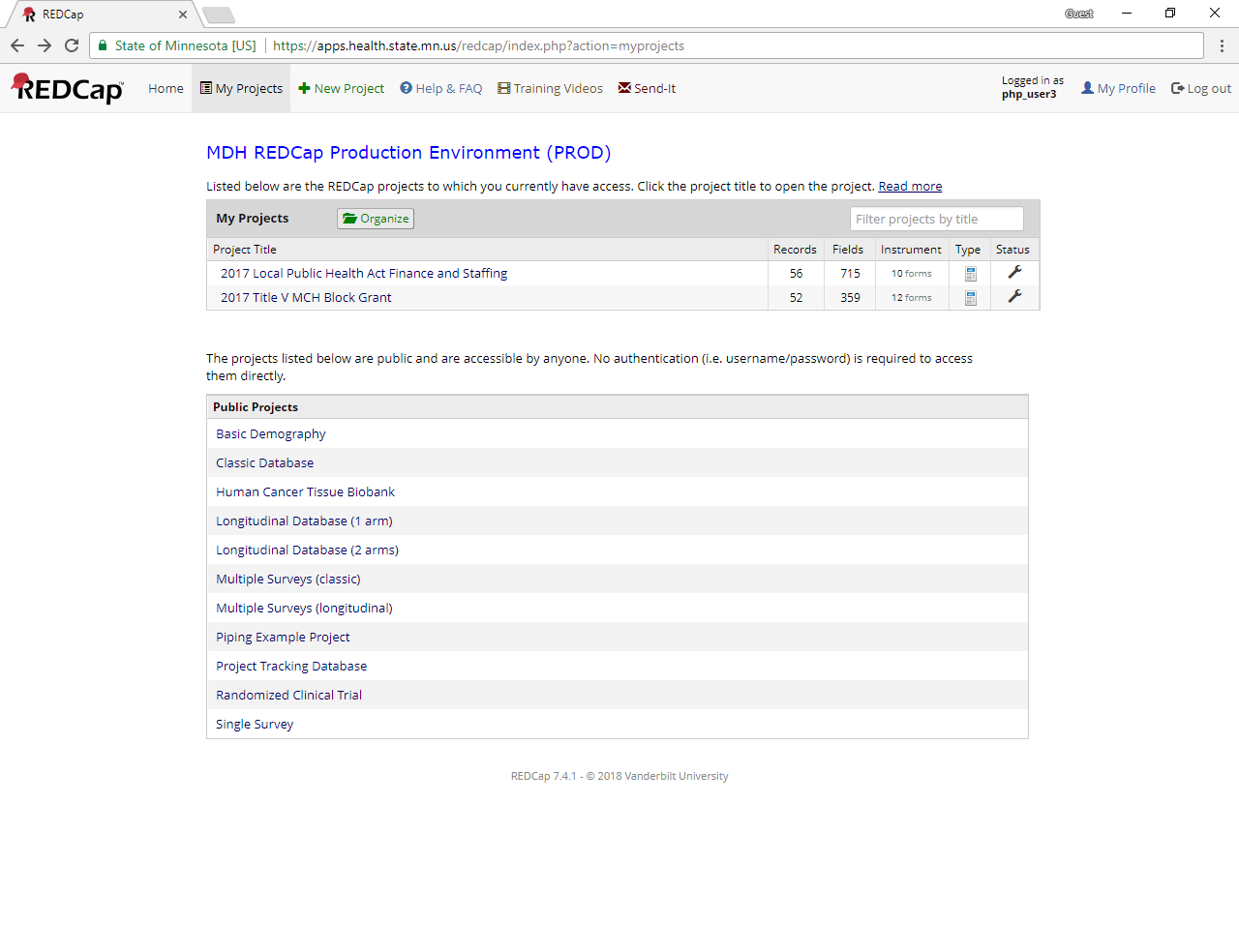1239x952 pixels.
Task: Open Project Tracking Database
Action: click(291, 667)
